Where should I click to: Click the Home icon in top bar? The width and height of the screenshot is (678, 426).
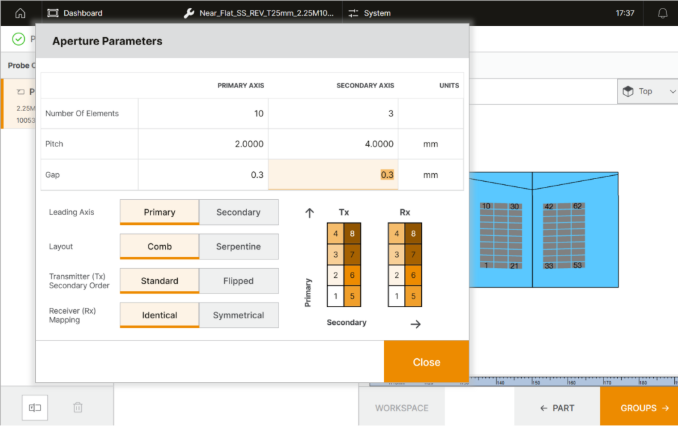pos(19,13)
